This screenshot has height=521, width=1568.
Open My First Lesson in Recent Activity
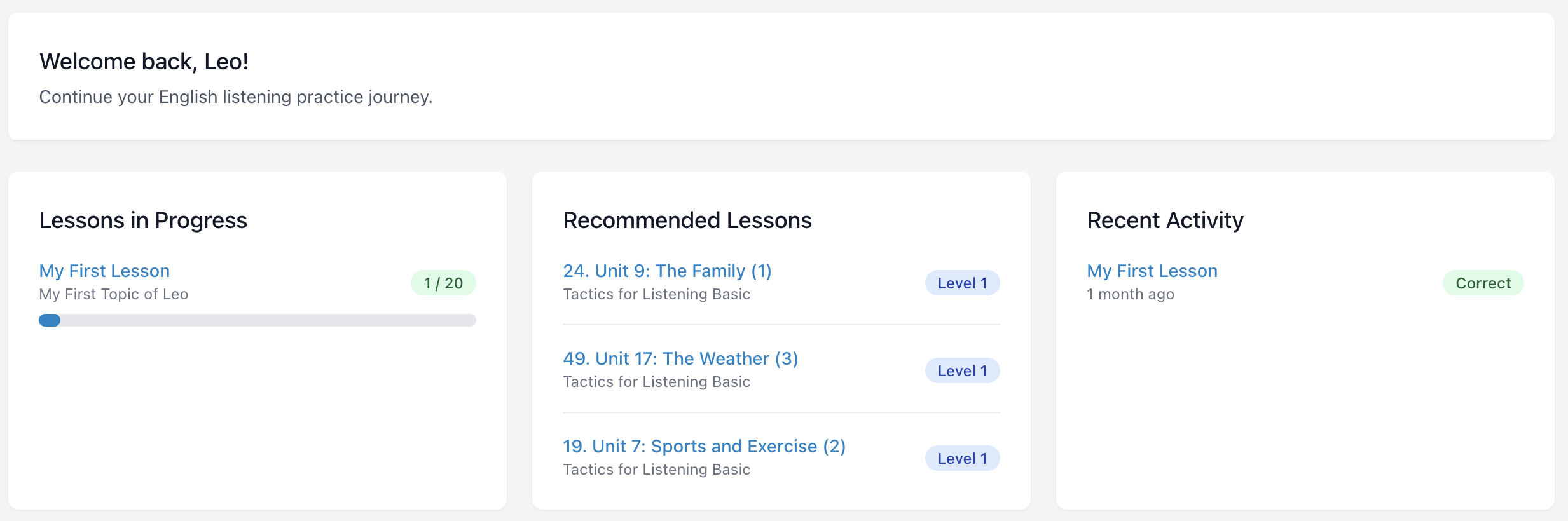tap(1152, 271)
